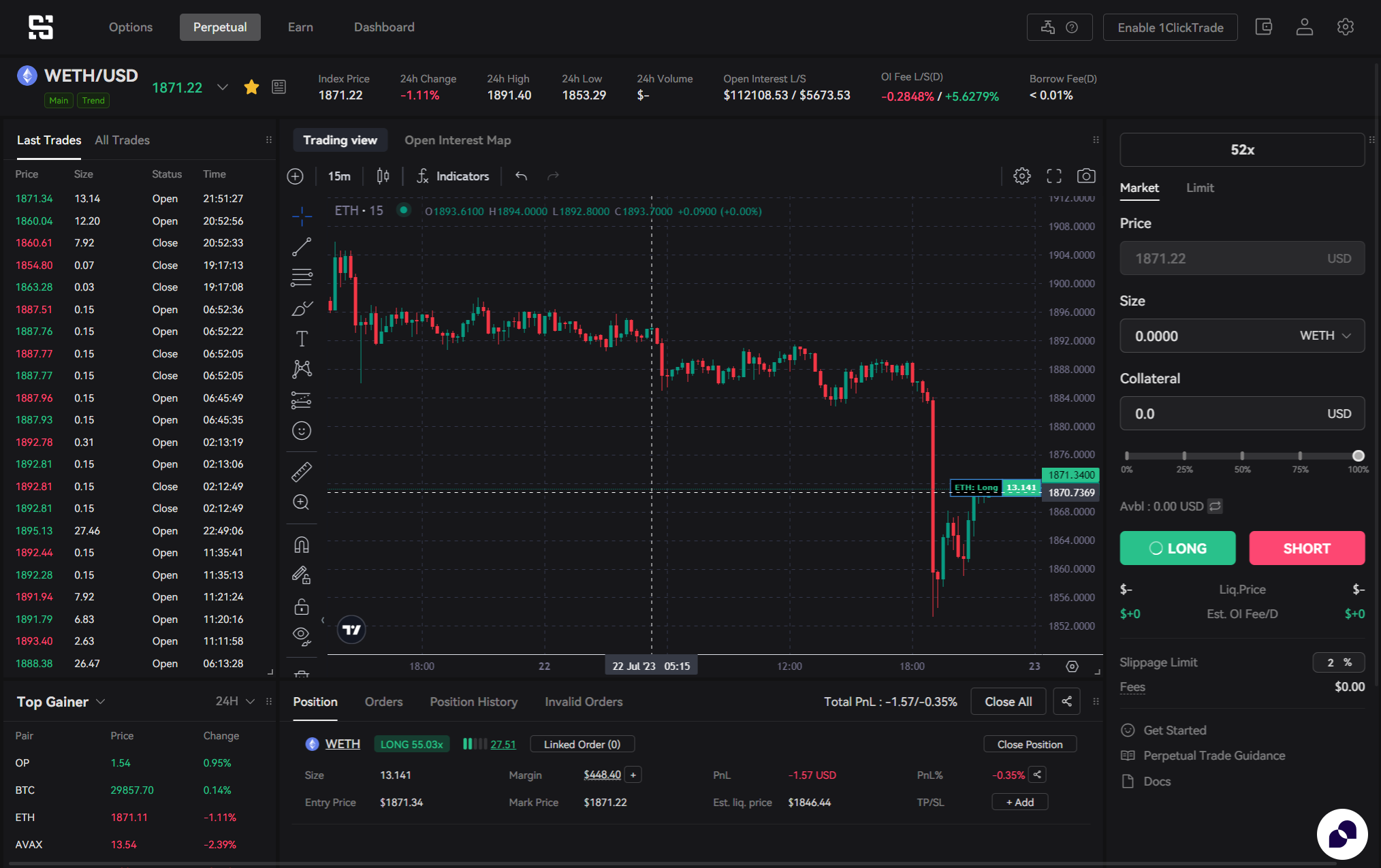
Task: Open user account profile icon
Action: point(1304,27)
